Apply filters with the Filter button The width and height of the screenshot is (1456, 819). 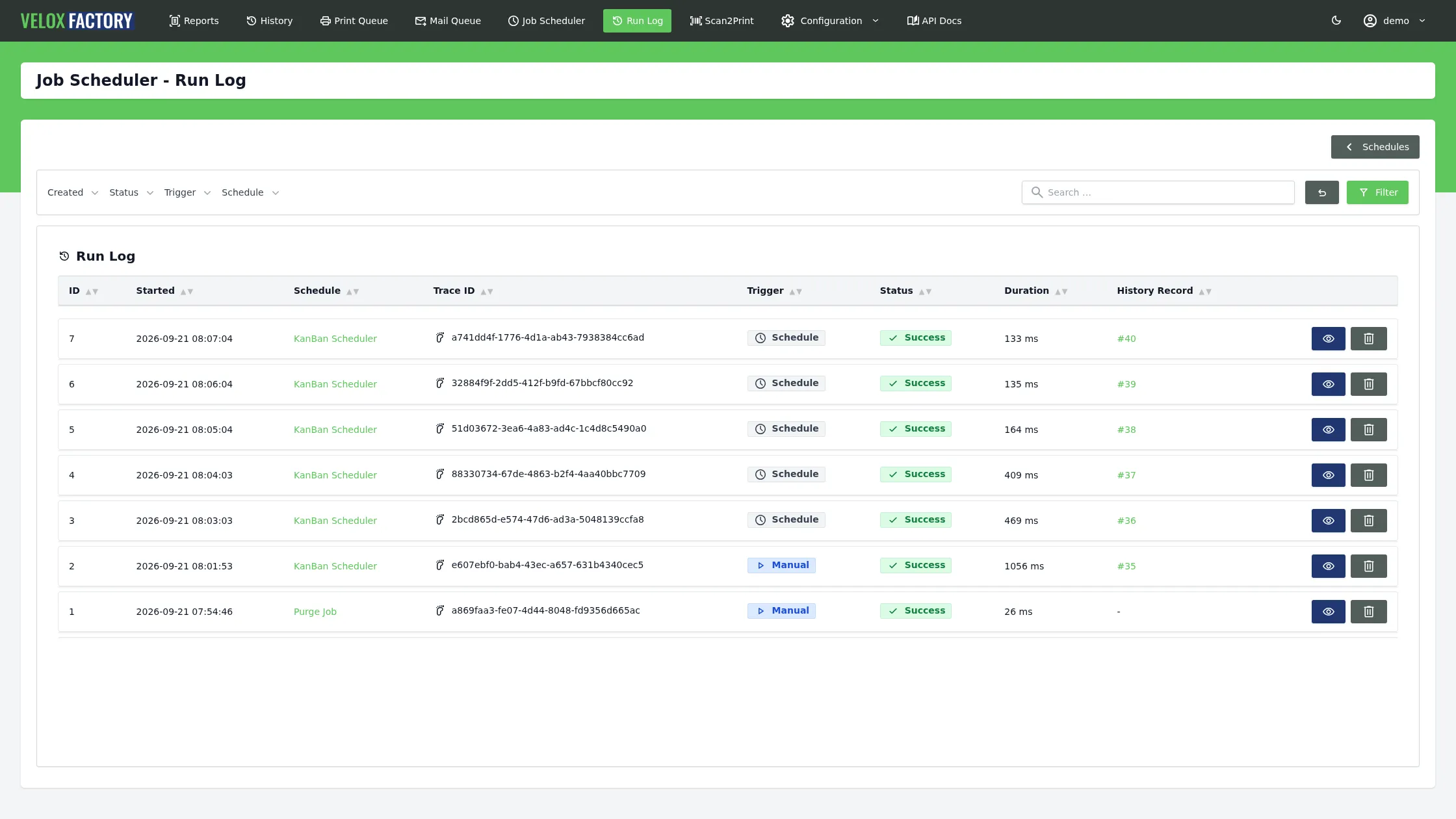[x=1377, y=192]
